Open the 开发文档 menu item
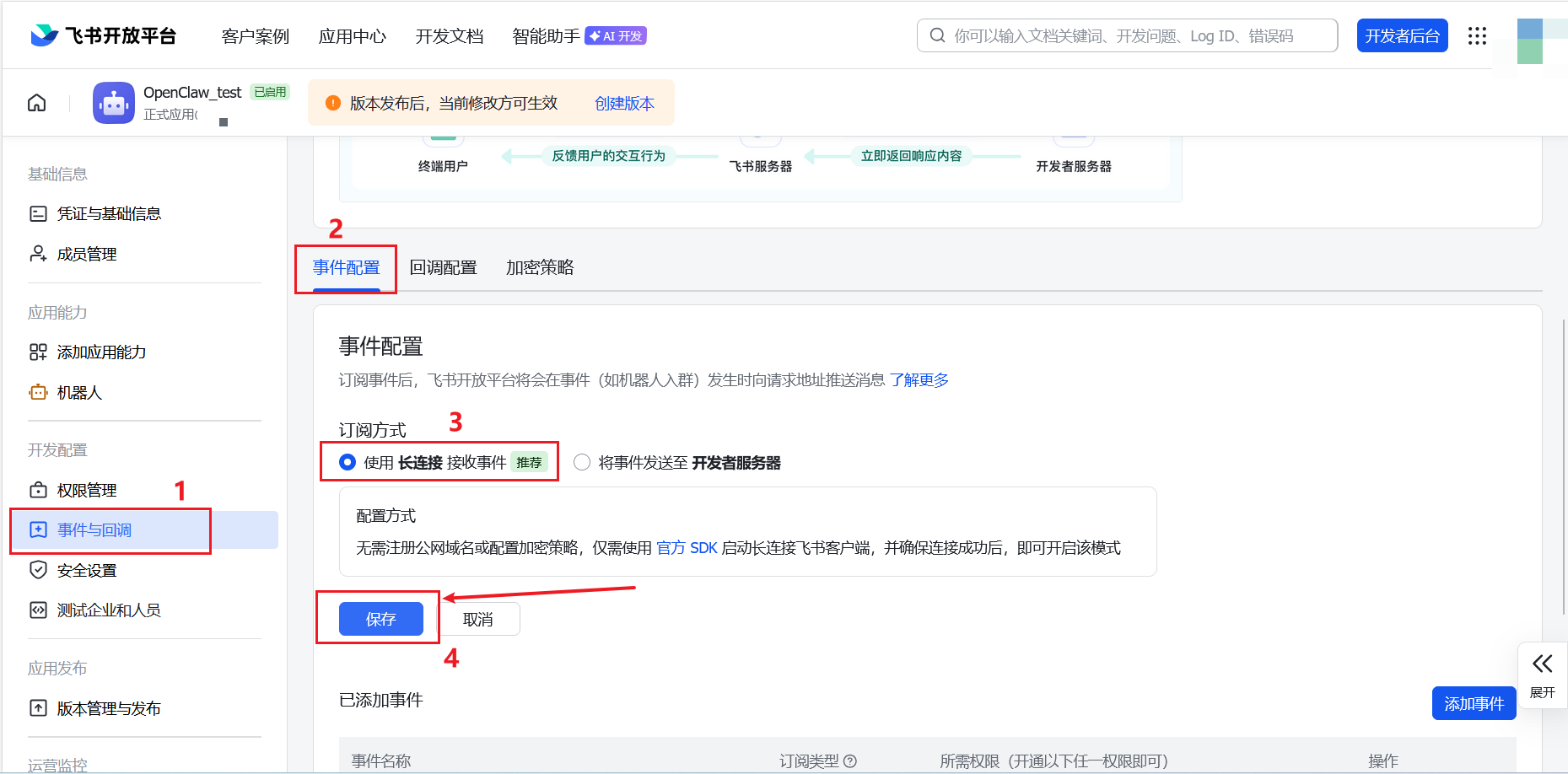 click(x=449, y=35)
